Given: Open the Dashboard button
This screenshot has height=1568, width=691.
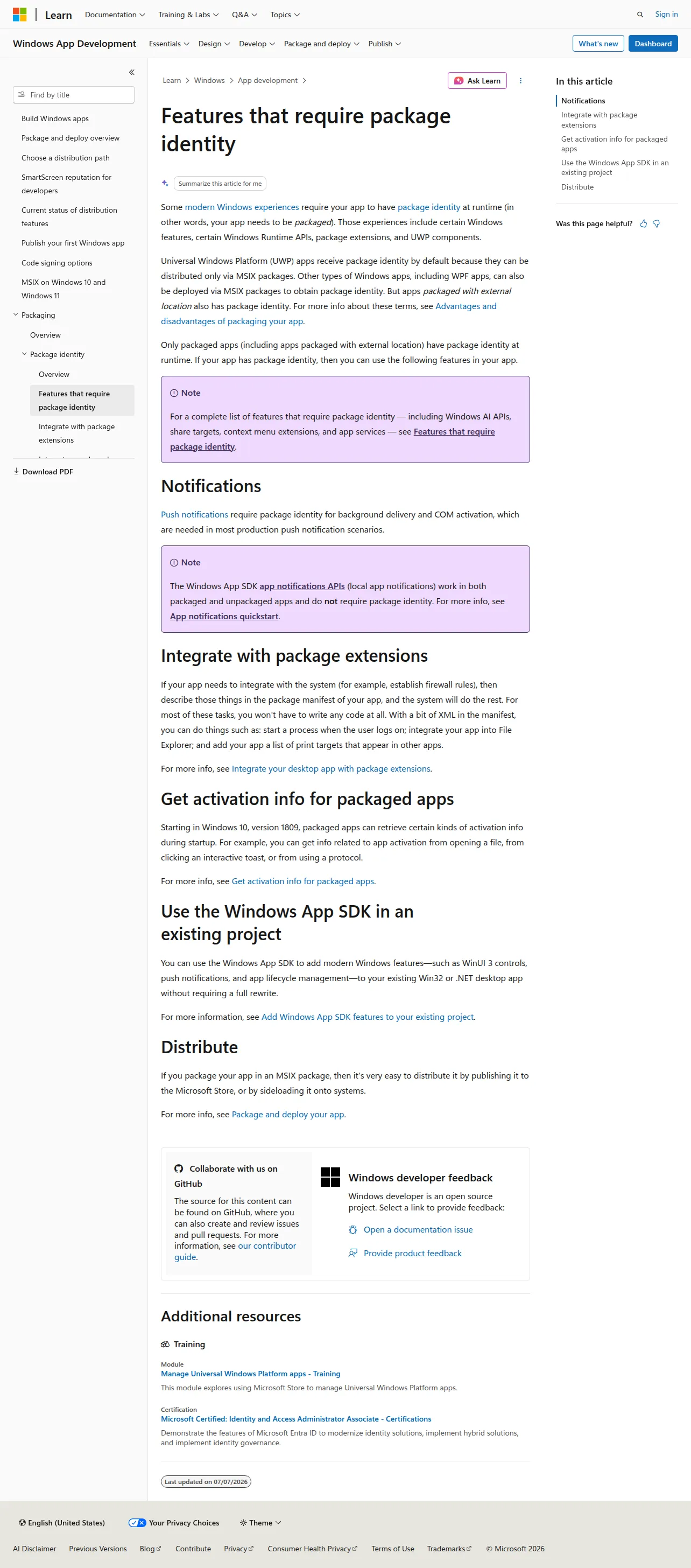Looking at the screenshot, I should [653, 44].
